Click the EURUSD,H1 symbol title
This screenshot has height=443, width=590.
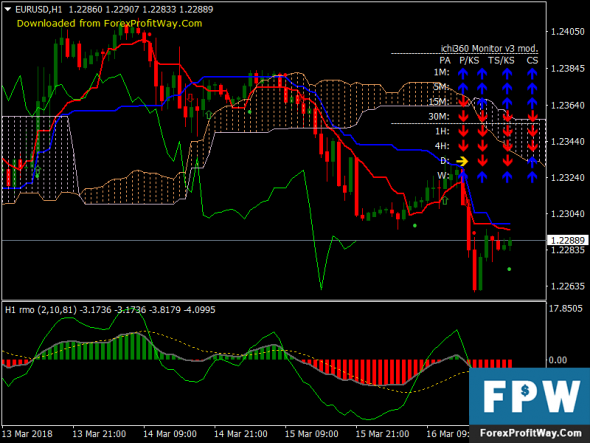point(38,9)
